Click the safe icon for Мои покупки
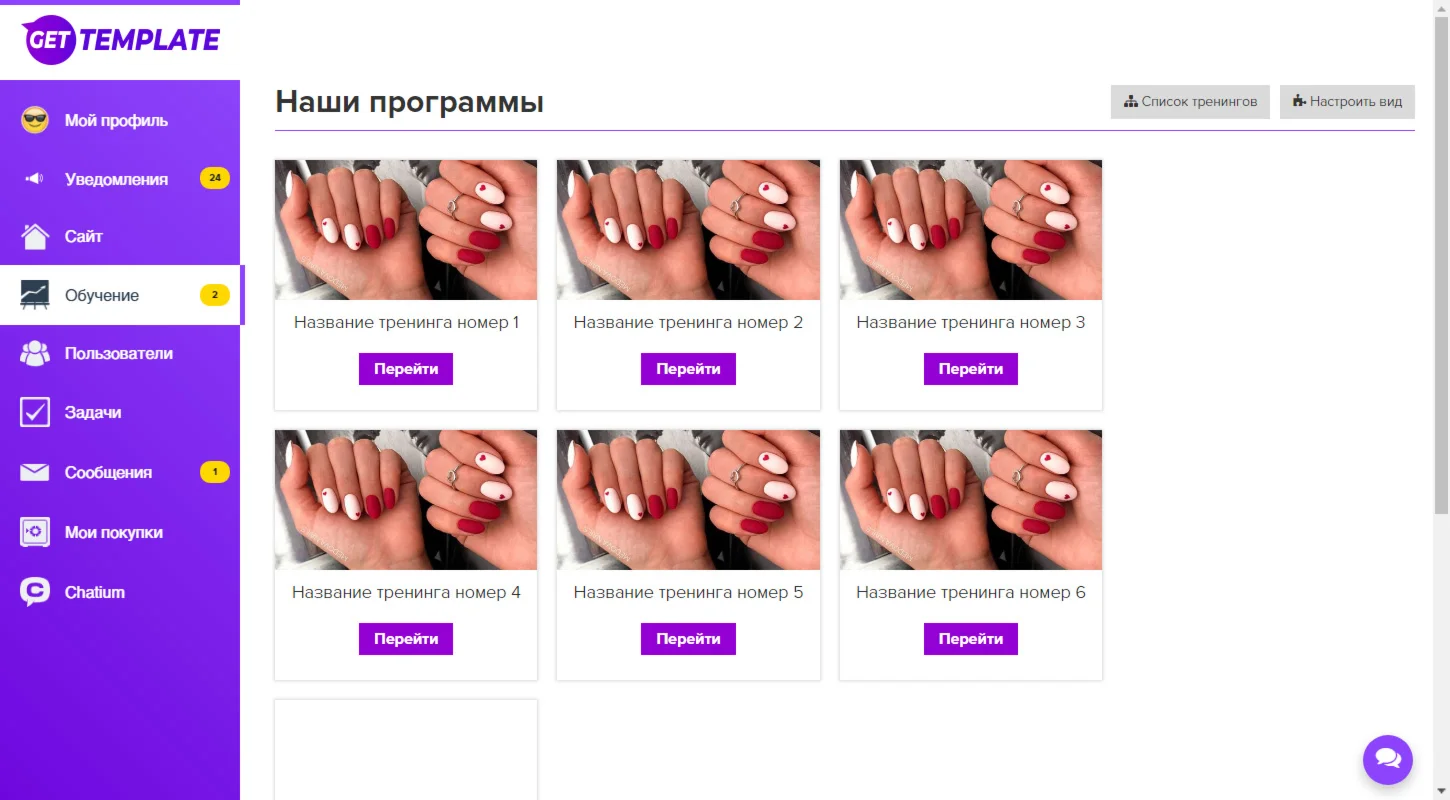The image size is (1450, 800). coord(35,532)
